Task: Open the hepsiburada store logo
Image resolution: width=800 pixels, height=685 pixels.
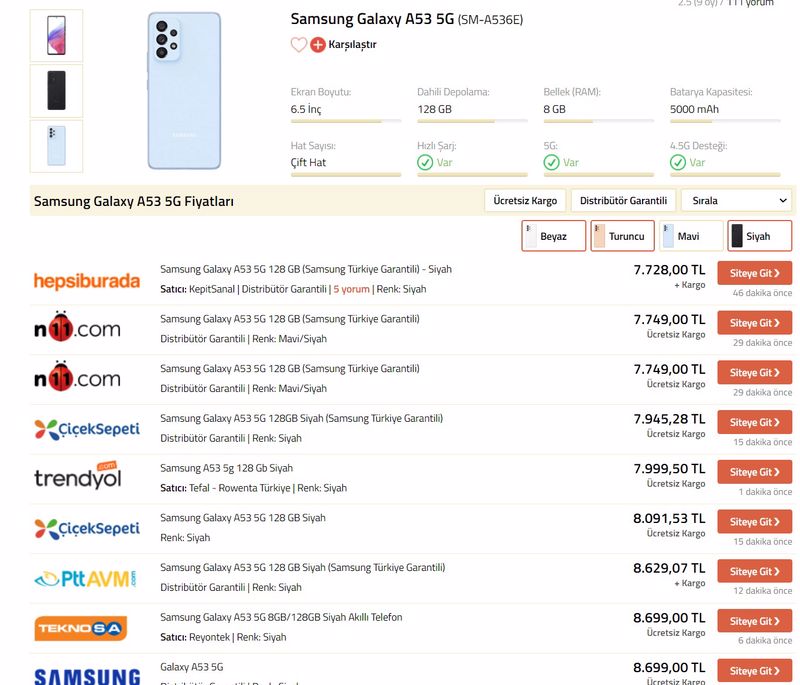Action: point(87,281)
